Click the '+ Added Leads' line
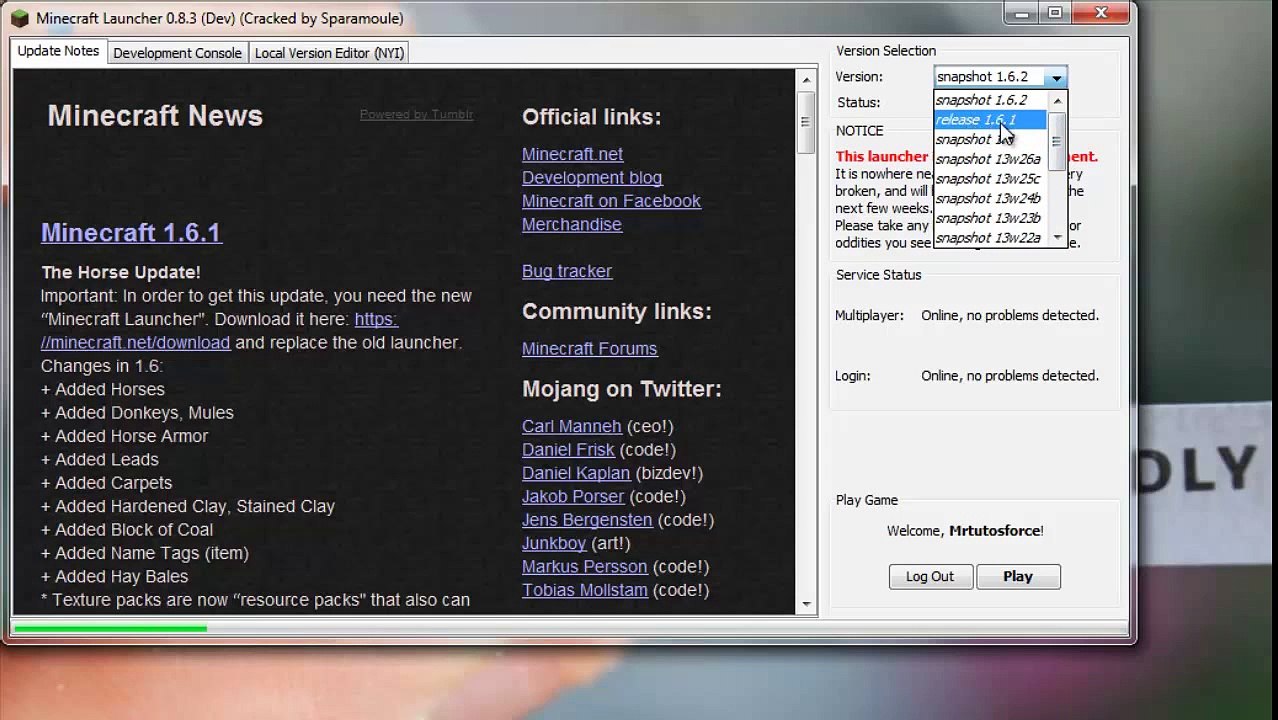Screen dimensions: 1278x720 pyautogui.click(x=100, y=460)
